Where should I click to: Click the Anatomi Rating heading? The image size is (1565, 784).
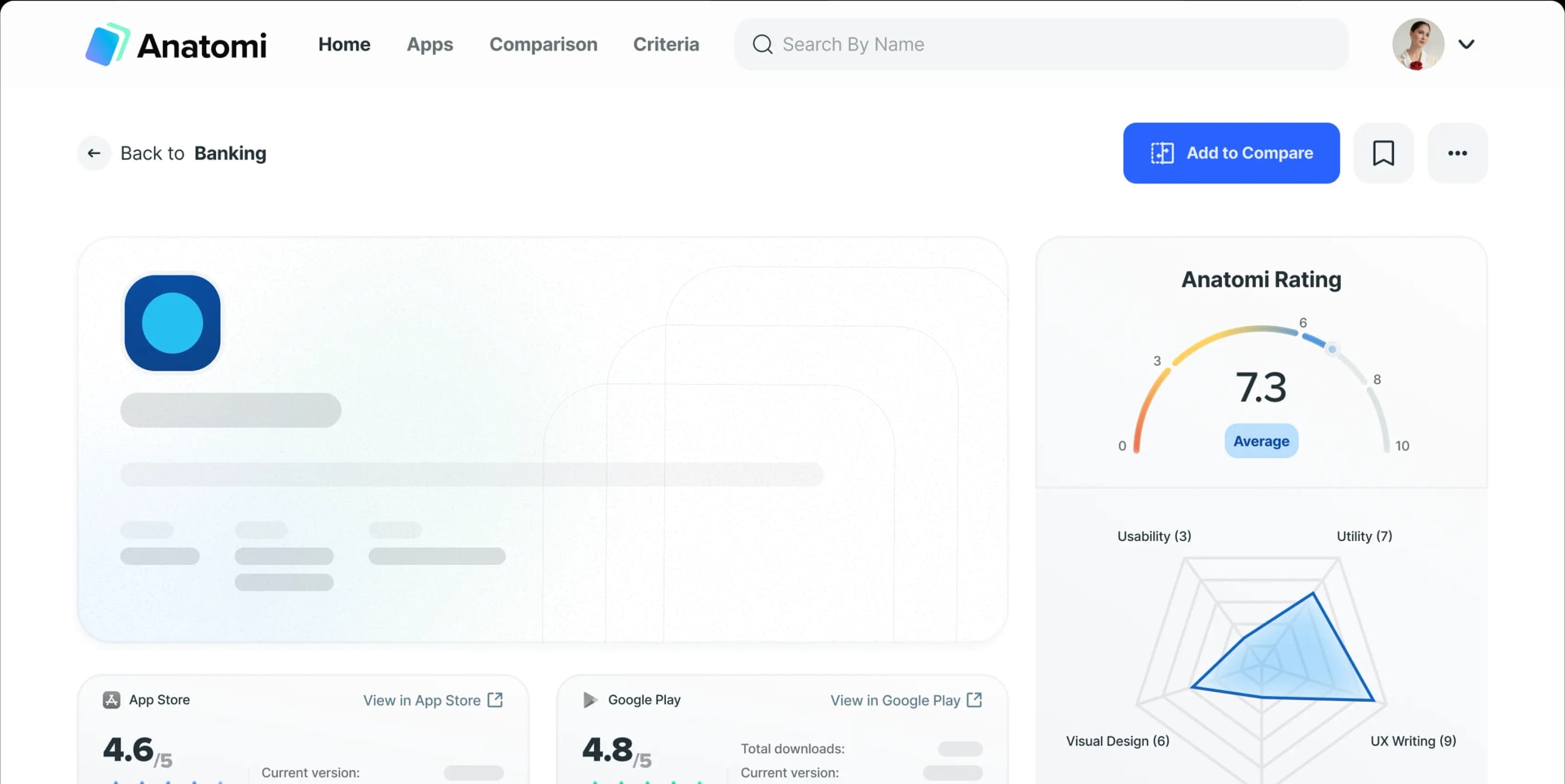pos(1261,280)
